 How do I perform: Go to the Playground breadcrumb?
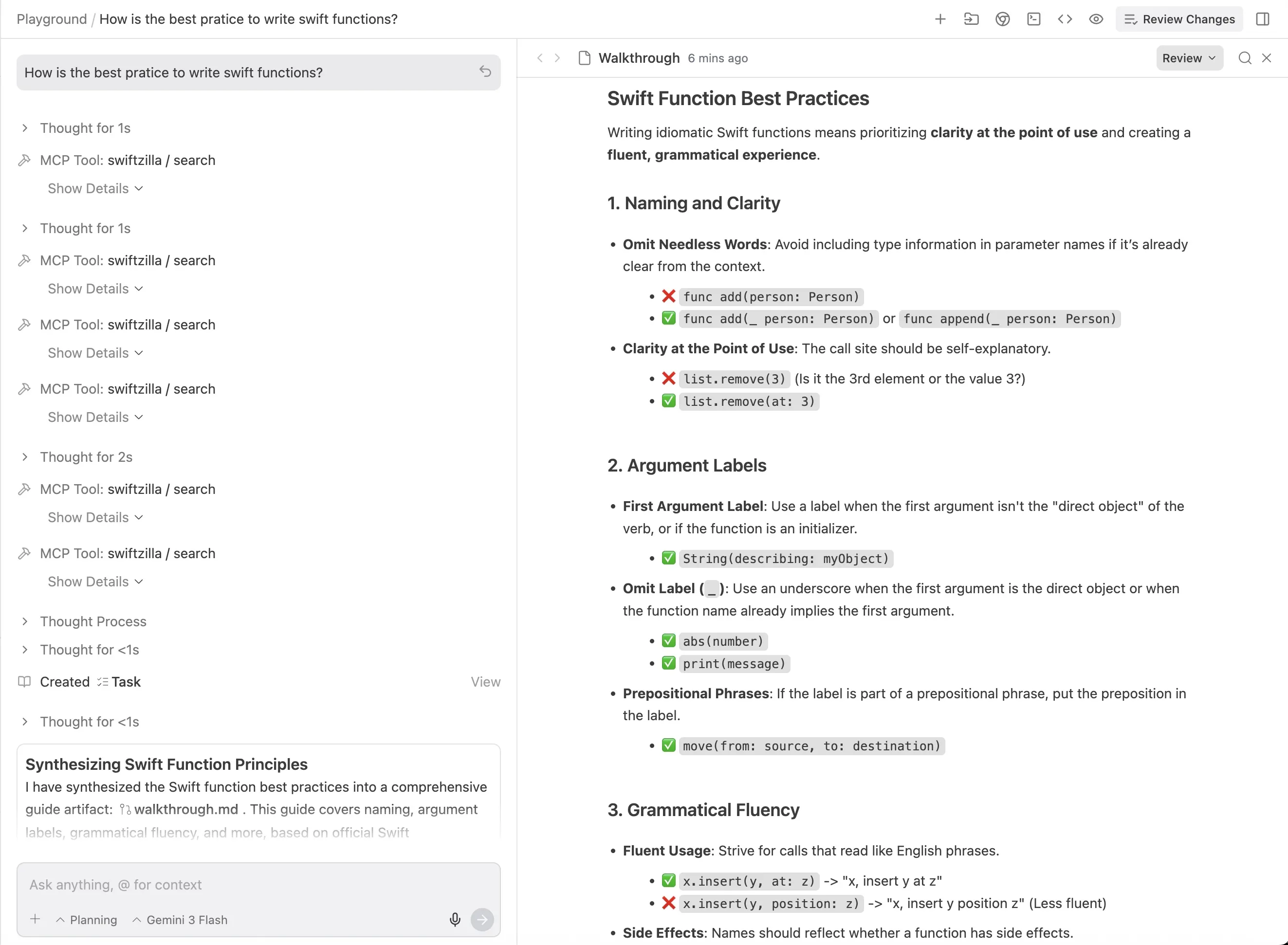pyautogui.click(x=51, y=19)
